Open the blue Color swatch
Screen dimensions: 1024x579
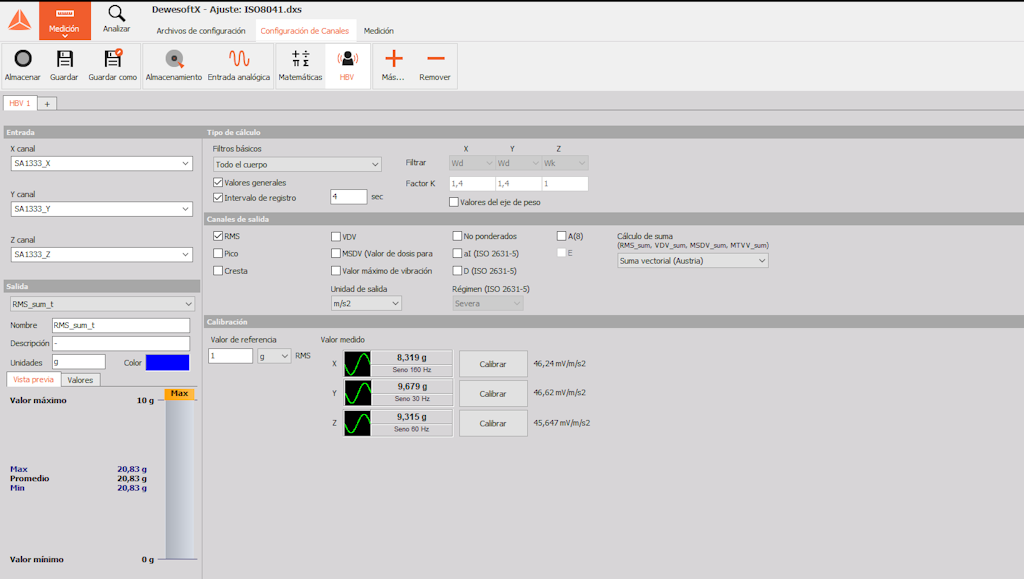pos(167,362)
